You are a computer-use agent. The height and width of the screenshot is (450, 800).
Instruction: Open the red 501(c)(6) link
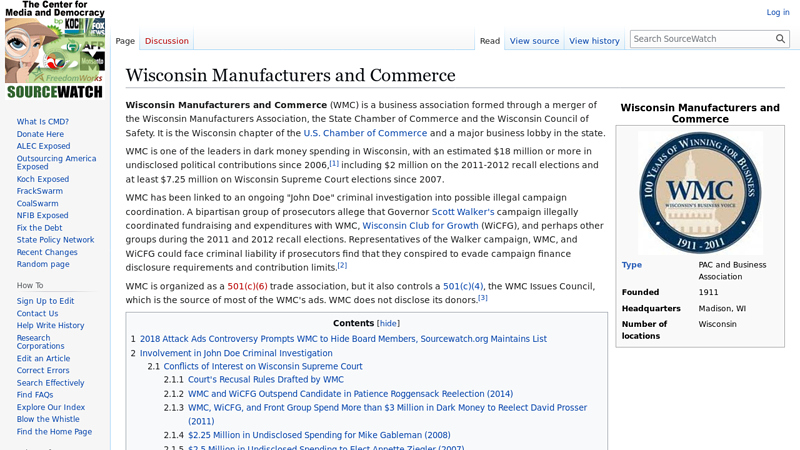pos(247,286)
